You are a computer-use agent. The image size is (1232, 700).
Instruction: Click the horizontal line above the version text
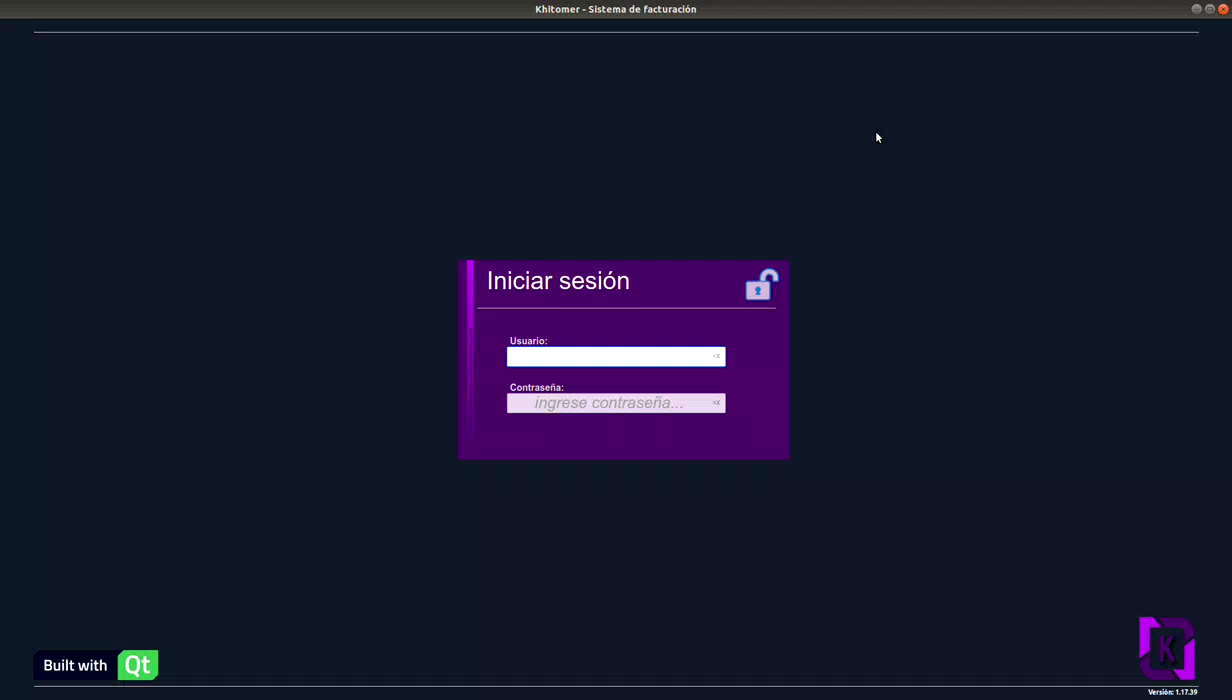pyautogui.click(x=616, y=686)
